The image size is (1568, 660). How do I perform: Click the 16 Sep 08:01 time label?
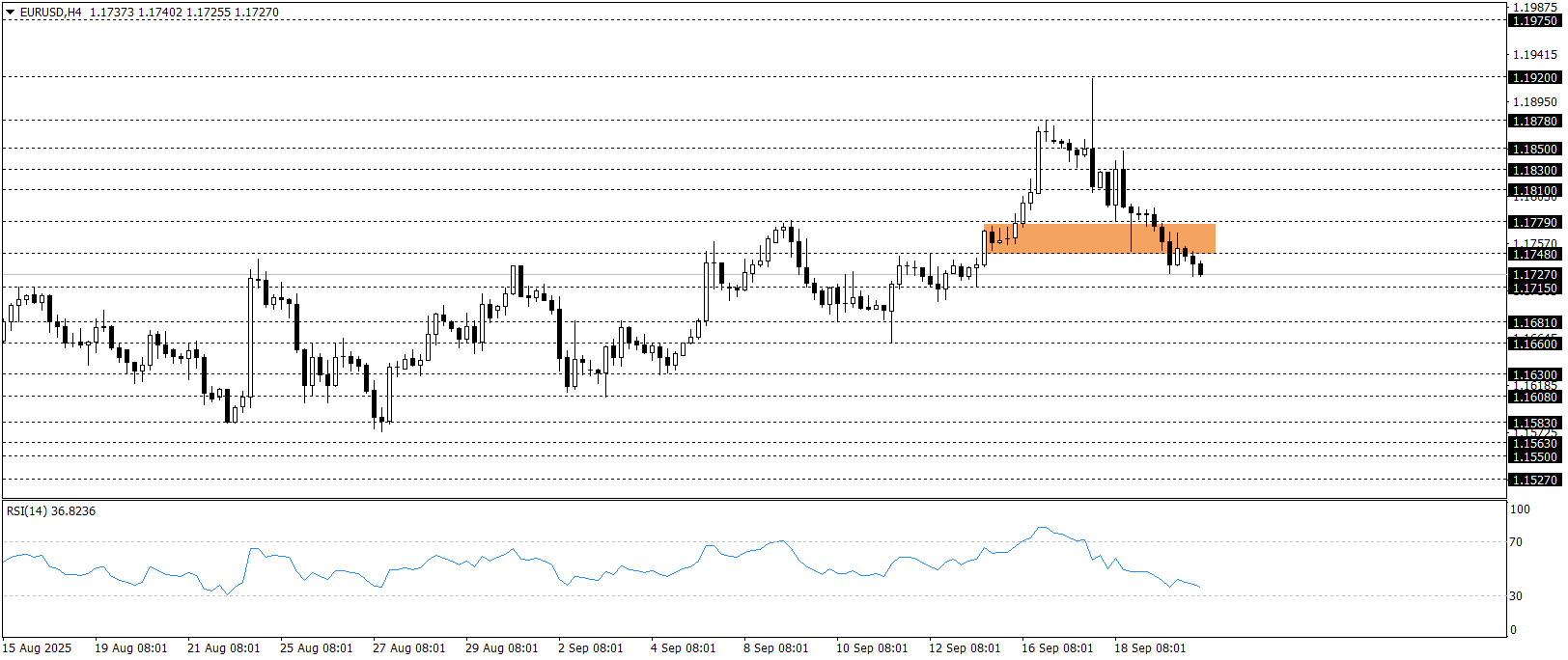[1057, 647]
